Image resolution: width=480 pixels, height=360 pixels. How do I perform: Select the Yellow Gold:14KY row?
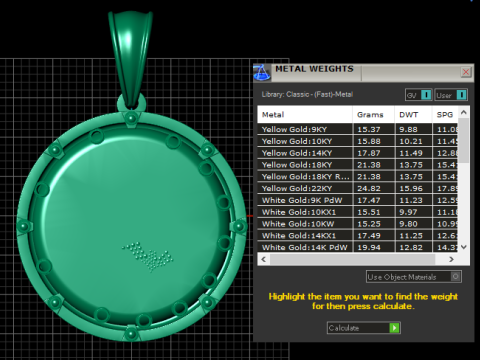point(357,153)
